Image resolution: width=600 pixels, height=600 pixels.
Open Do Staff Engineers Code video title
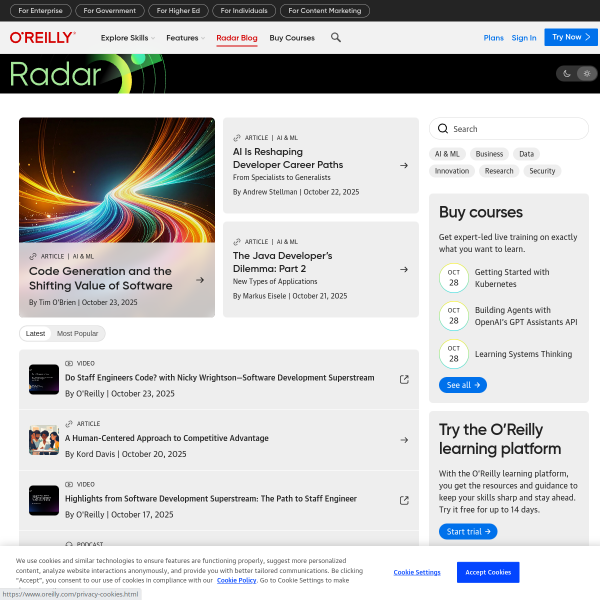(x=220, y=378)
